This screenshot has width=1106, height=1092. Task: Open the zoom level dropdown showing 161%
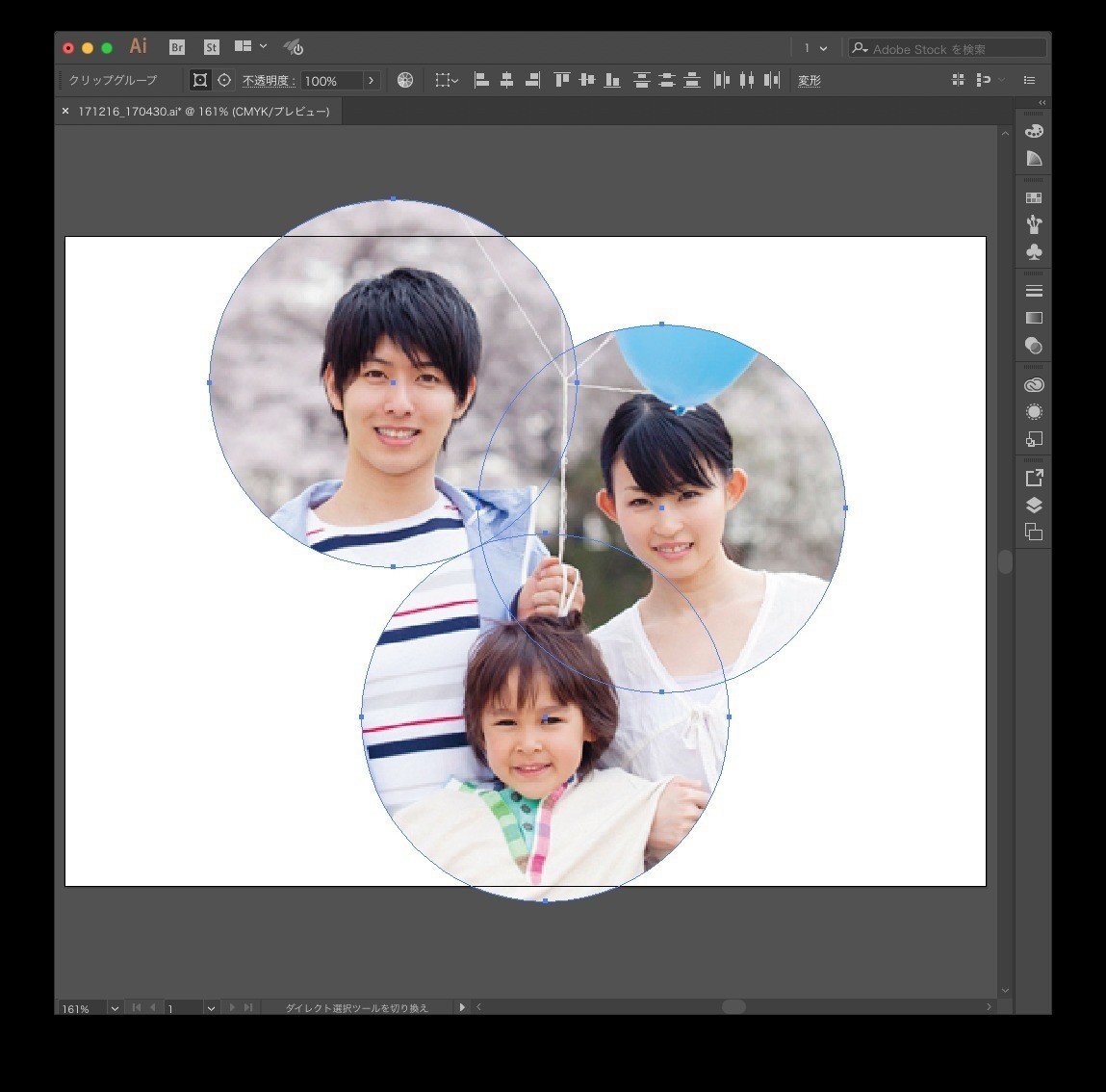[x=114, y=1008]
